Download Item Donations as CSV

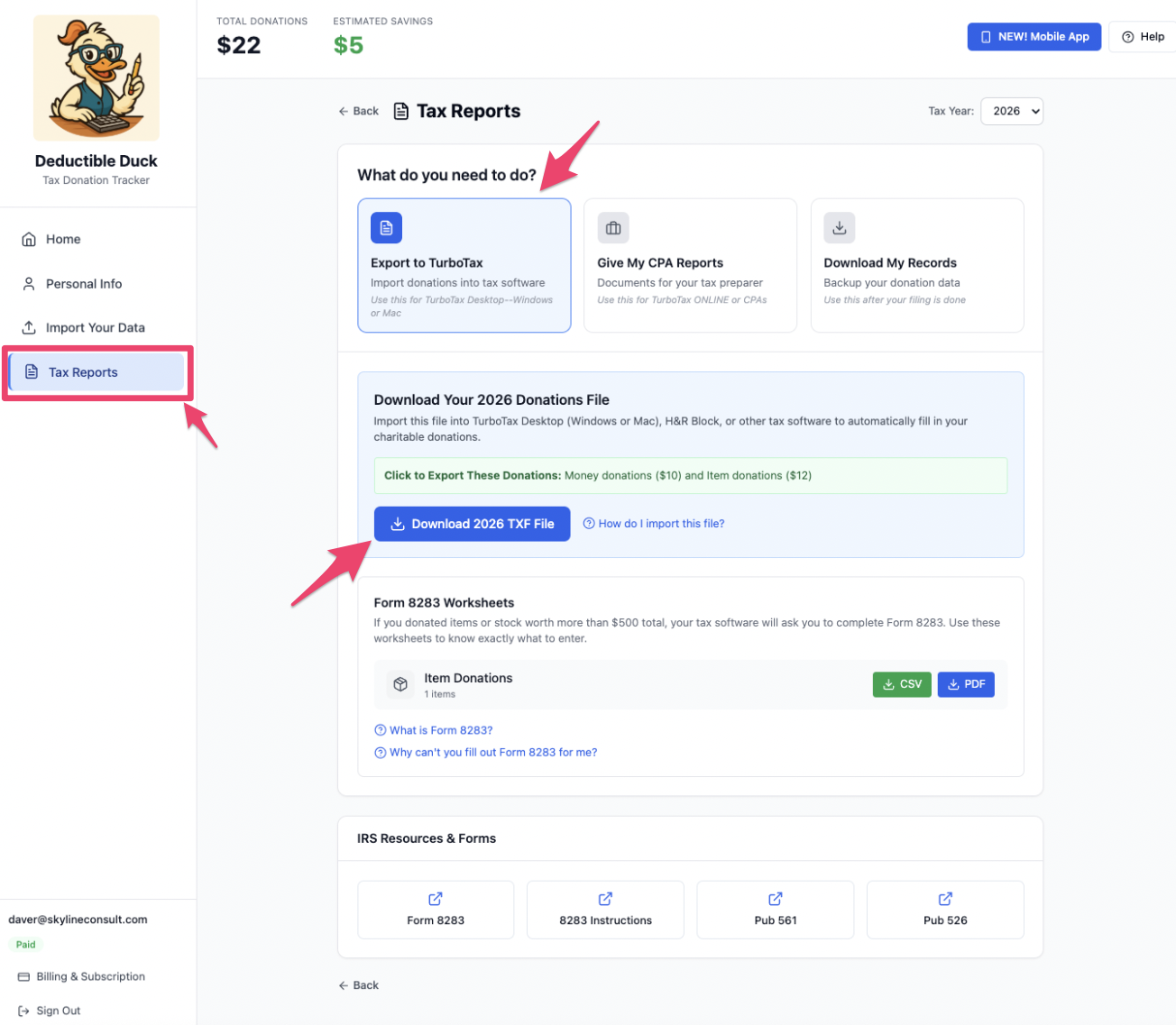[902, 684]
